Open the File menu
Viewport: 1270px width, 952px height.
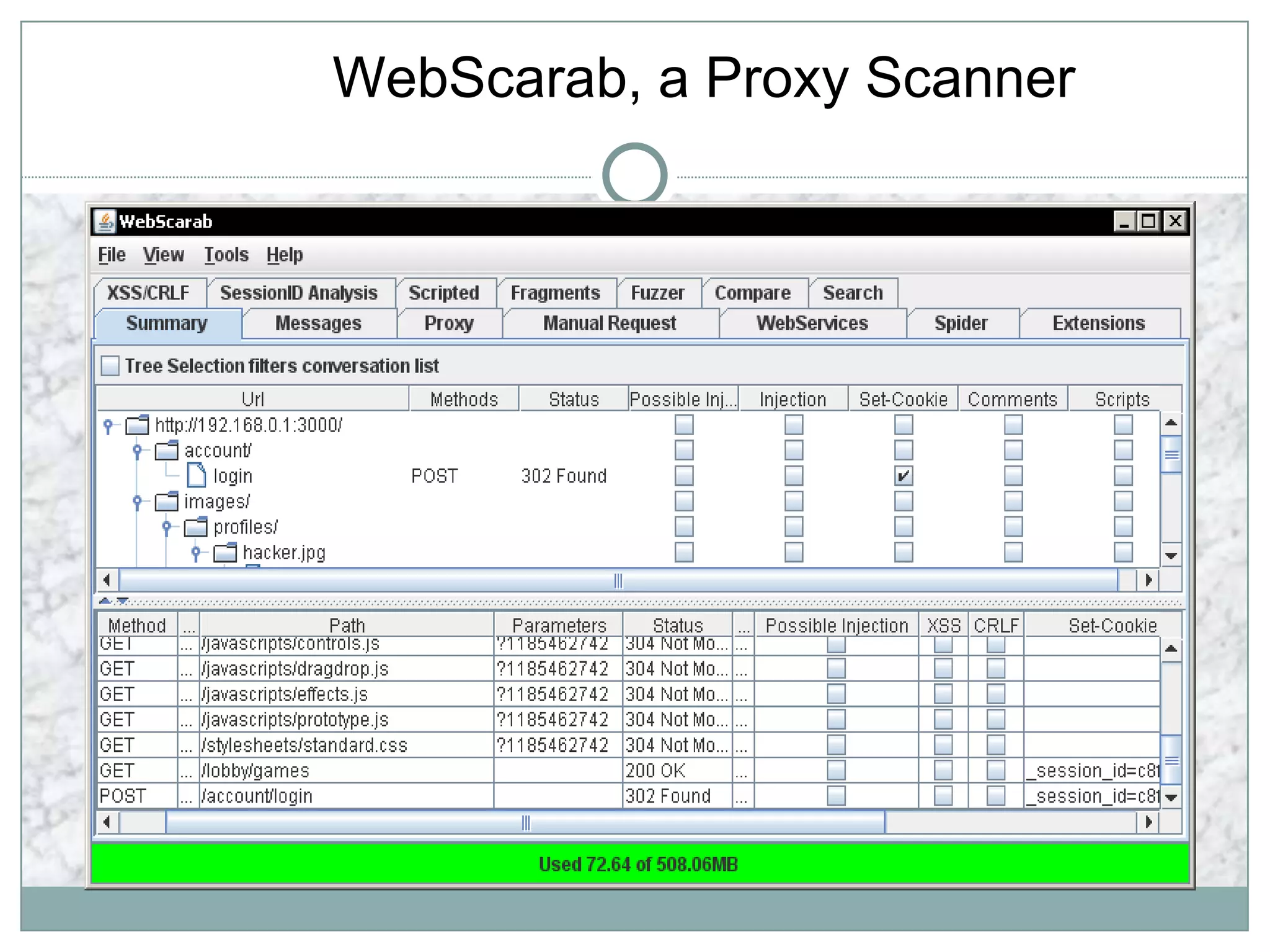112,255
